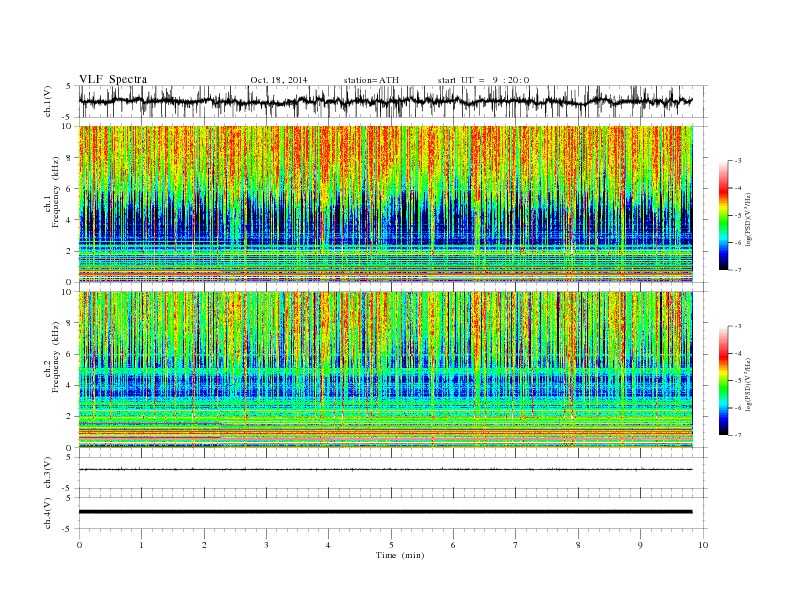Click the "ch.3(V)" axis label
Screen dimensions: 792x612
coord(48,473)
